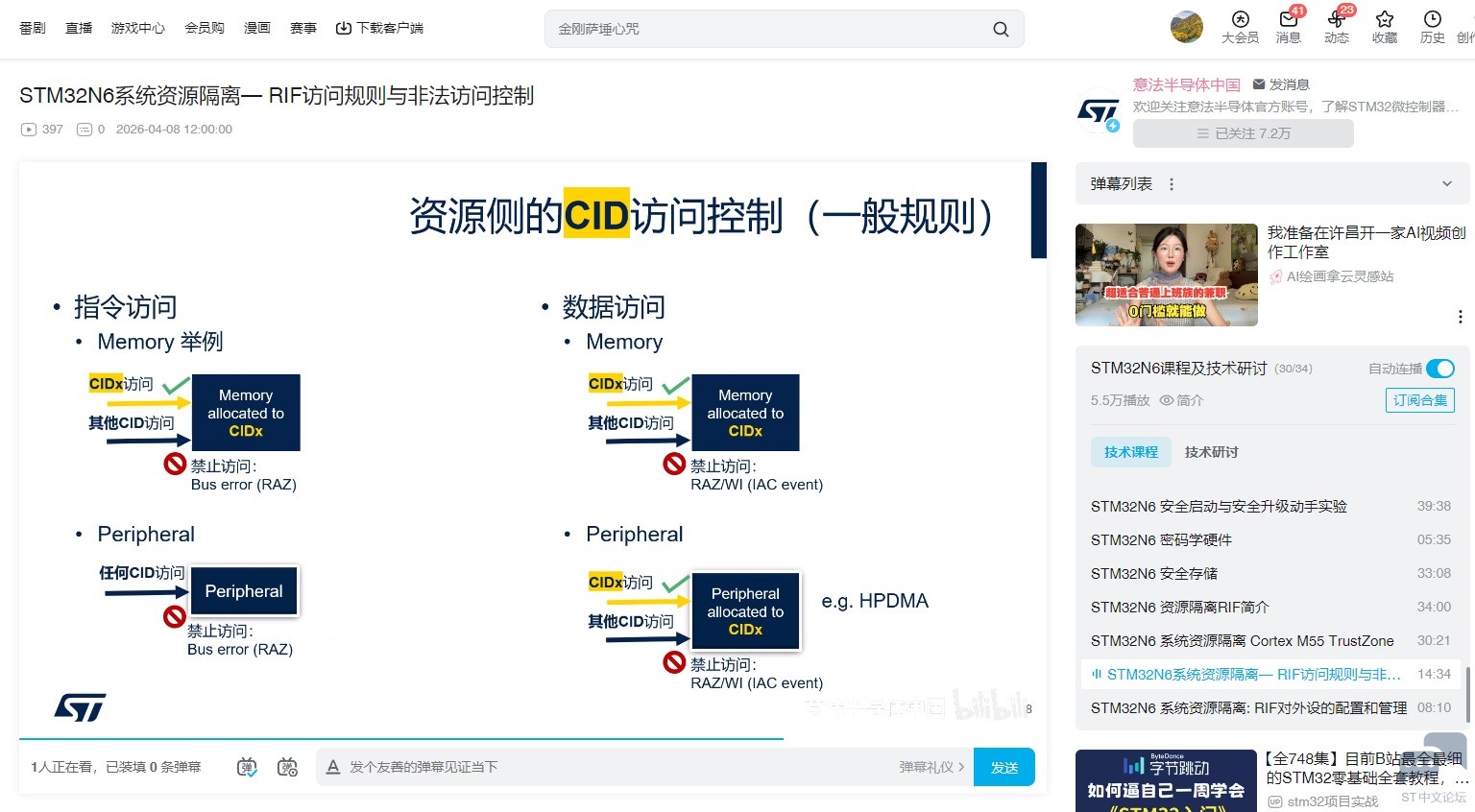Viewport: 1475px width, 812px height.
Task: Open the 番剧 nav item
Action: [33, 28]
